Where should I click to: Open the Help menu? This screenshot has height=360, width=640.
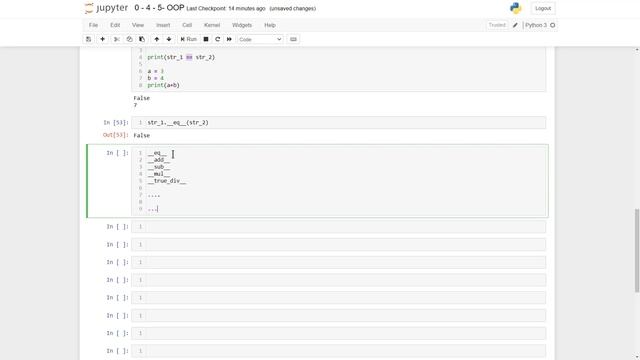pos(270,25)
